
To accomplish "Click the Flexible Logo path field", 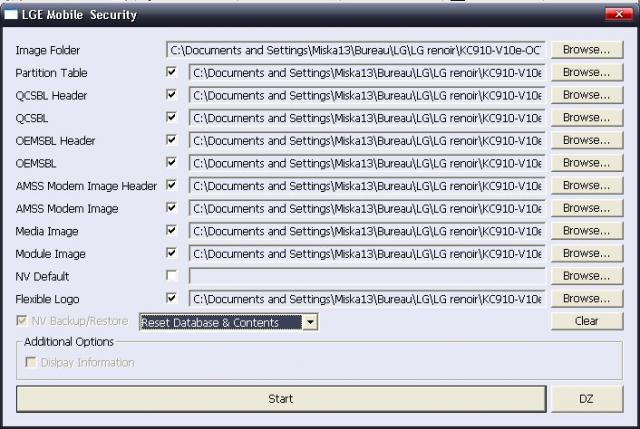I will pos(367,299).
